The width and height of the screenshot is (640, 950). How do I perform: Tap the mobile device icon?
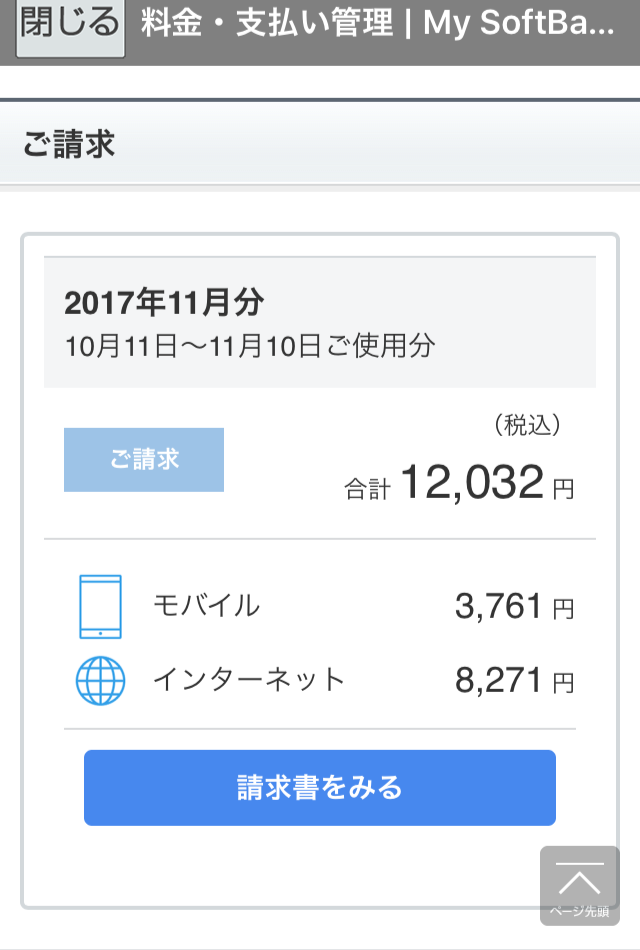point(100,606)
